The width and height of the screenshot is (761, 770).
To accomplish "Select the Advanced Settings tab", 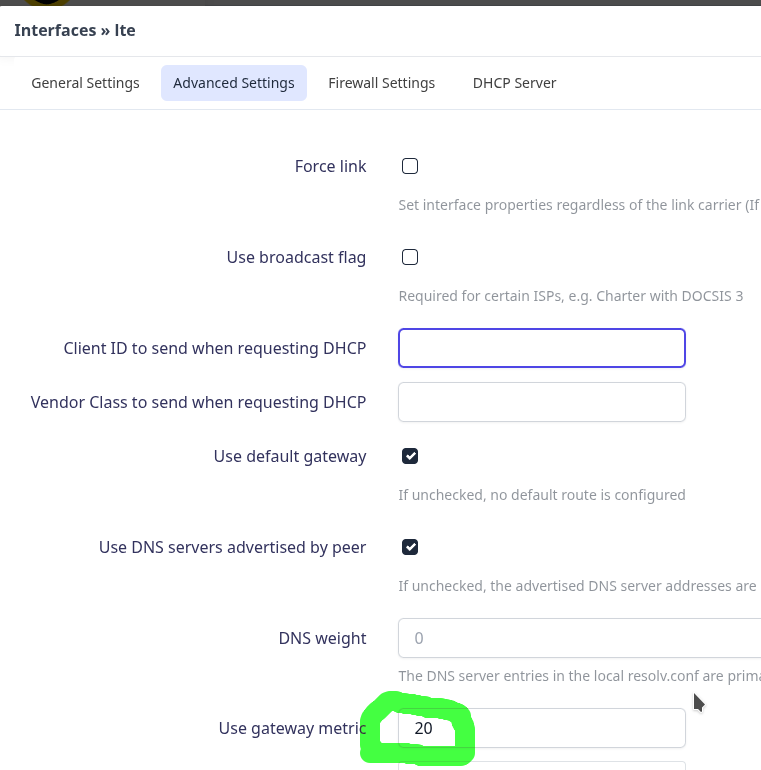I will [234, 83].
